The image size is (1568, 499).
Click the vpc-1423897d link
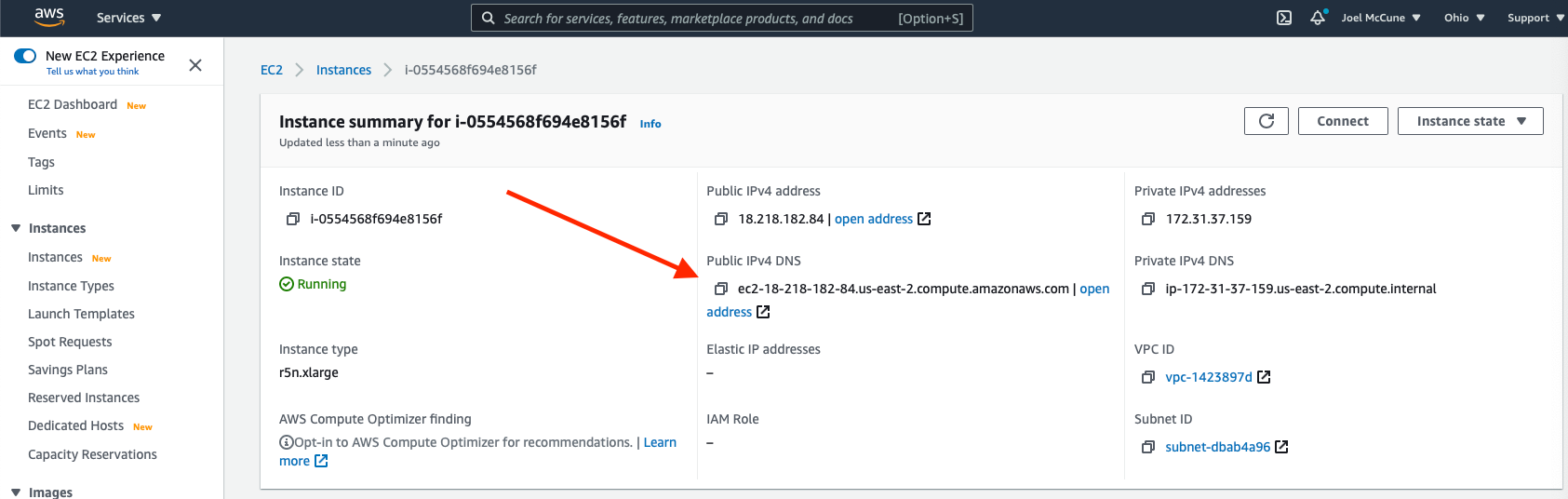(1209, 377)
